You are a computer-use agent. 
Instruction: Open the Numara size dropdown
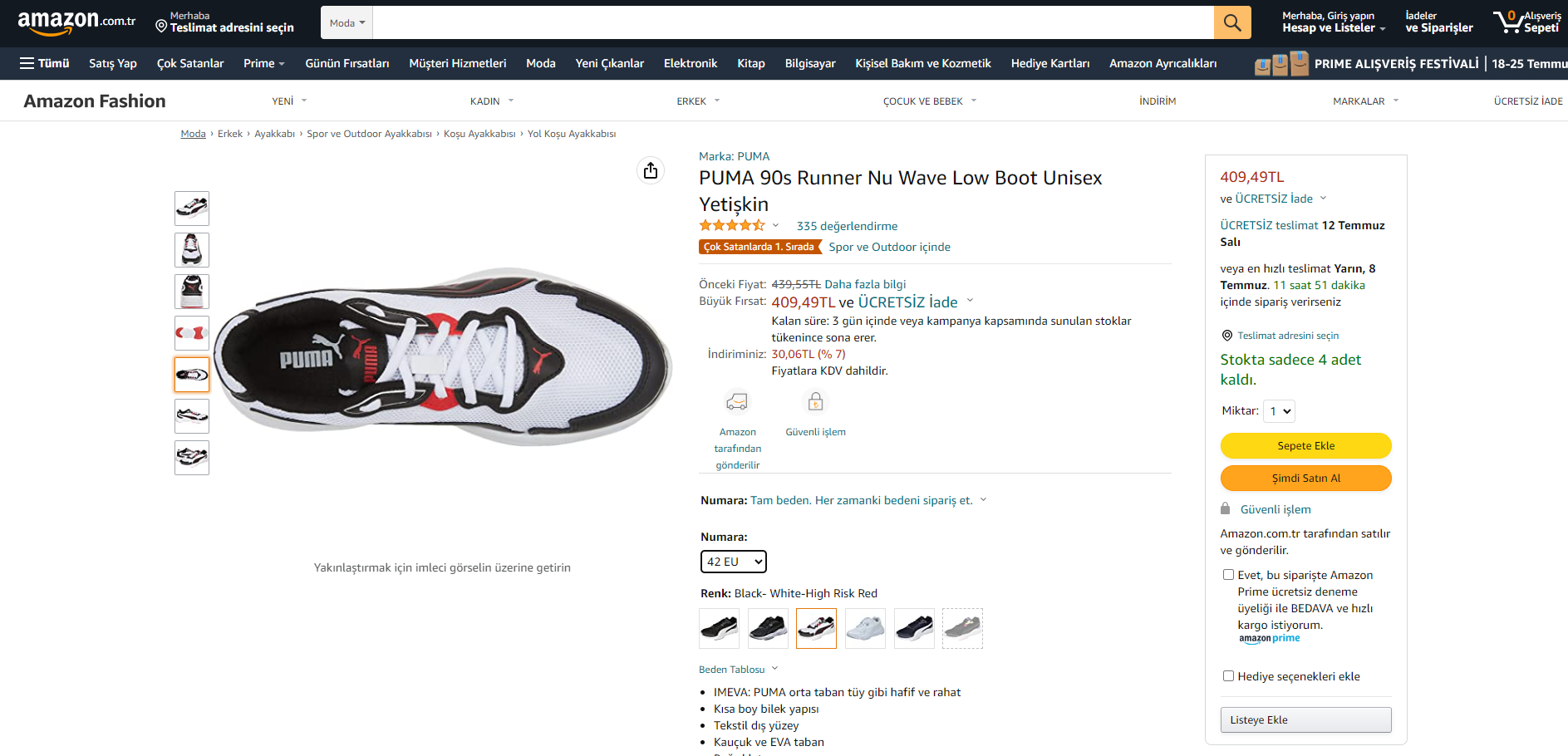coord(733,562)
